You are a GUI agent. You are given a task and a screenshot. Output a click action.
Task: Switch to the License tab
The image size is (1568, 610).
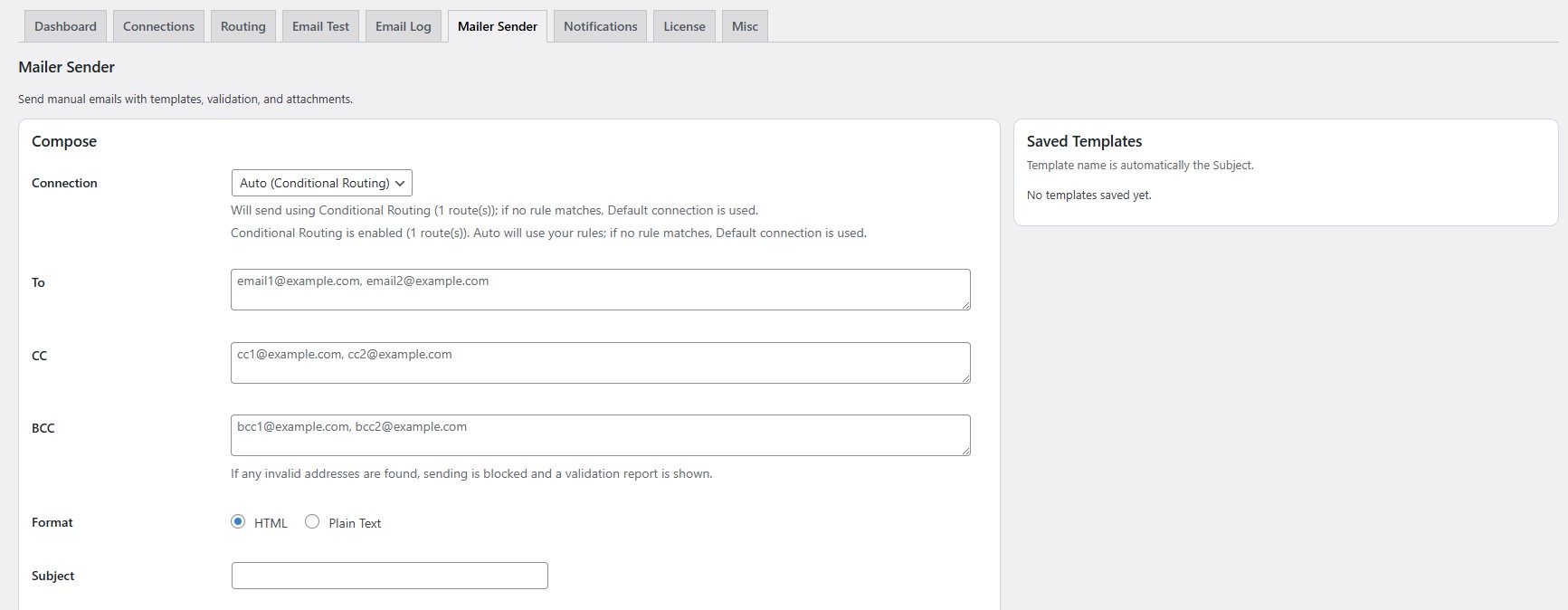pos(684,26)
